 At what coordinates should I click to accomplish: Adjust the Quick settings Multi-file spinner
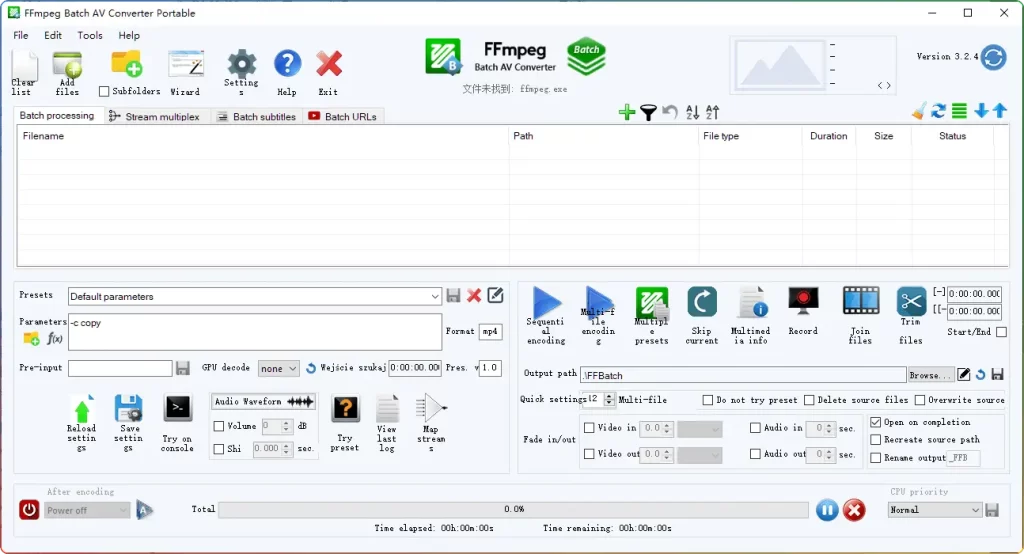click(x=609, y=399)
